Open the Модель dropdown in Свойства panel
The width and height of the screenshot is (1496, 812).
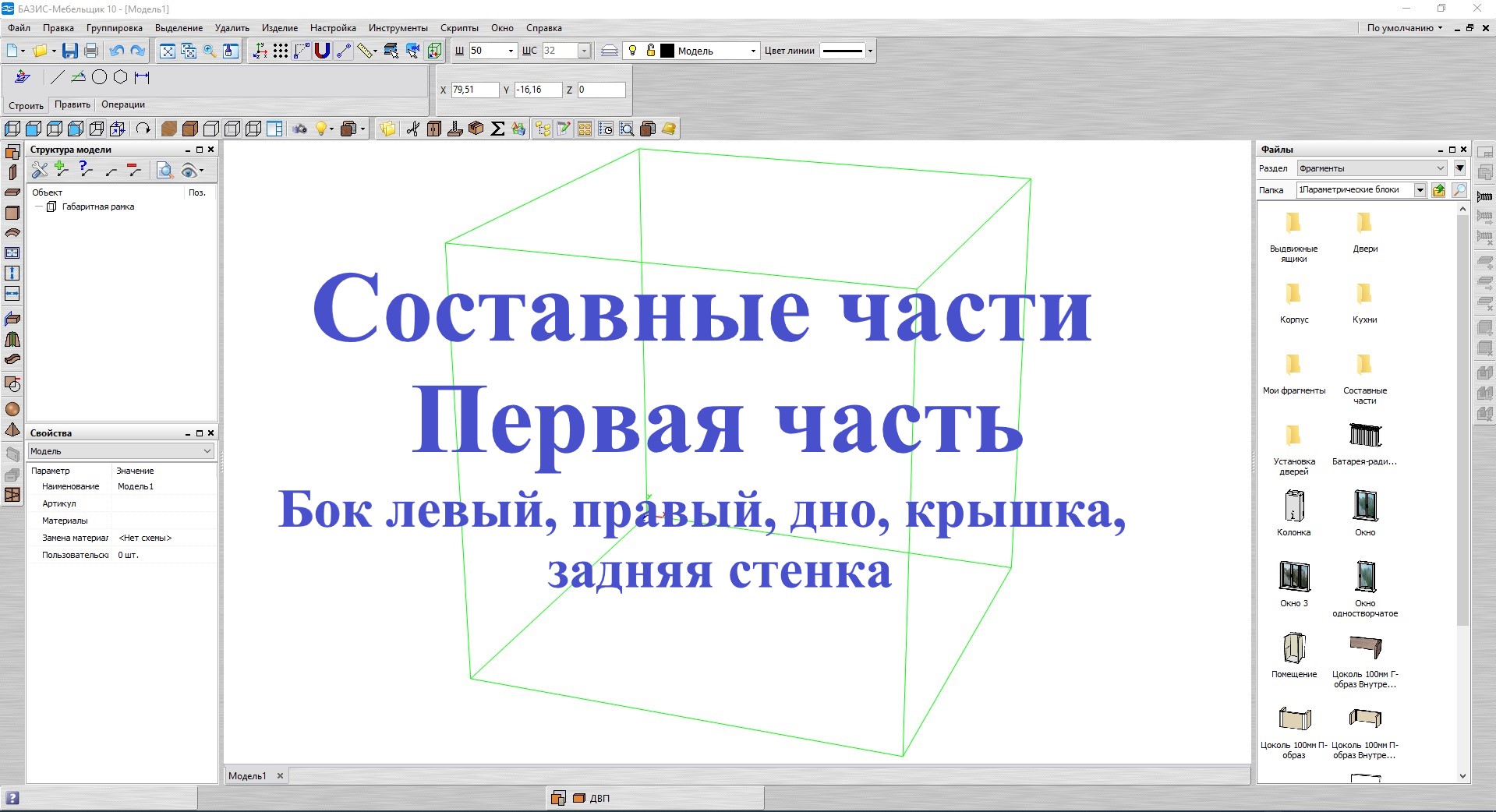207,451
